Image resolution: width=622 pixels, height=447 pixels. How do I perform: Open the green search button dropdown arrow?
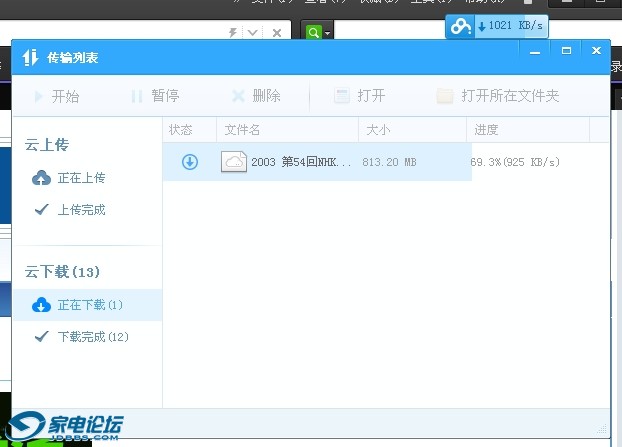coord(328,33)
